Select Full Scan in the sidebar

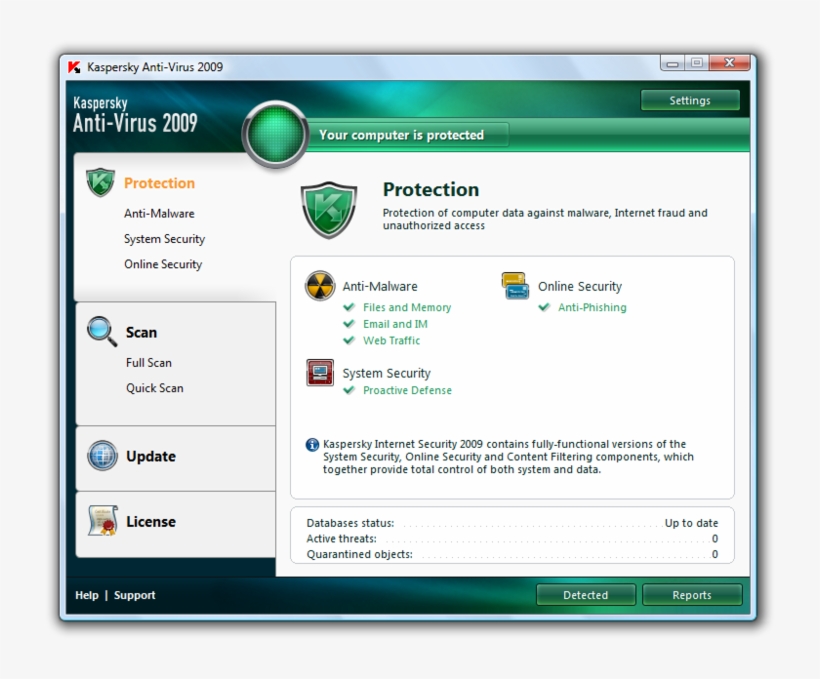(149, 363)
